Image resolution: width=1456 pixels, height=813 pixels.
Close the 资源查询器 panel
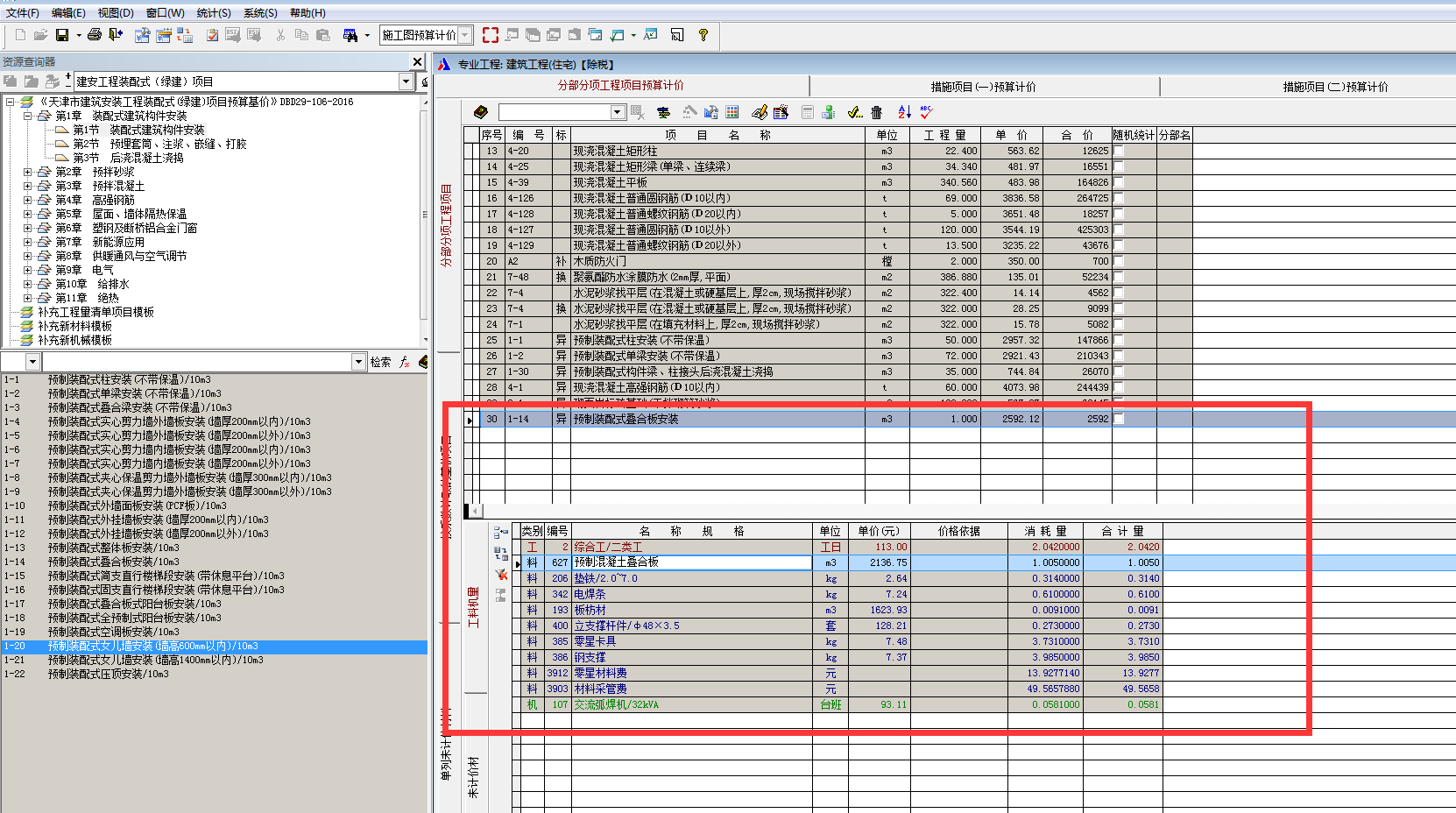pos(418,61)
